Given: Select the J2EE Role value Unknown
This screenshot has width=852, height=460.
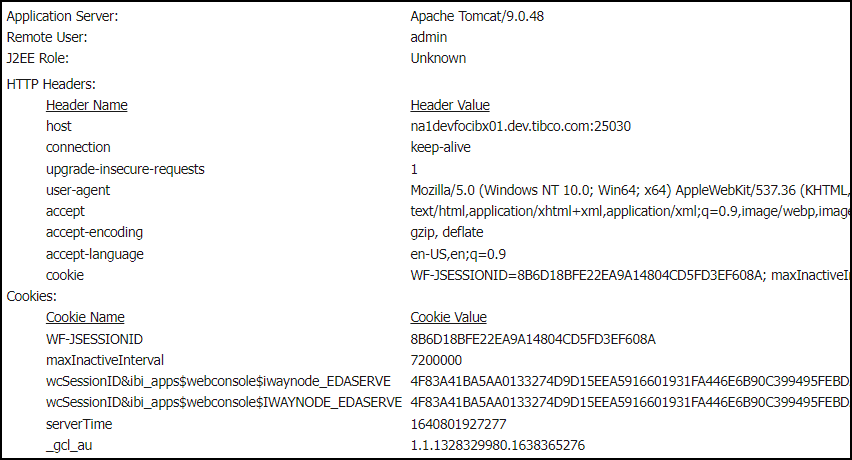Looking at the screenshot, I should click(x=438, y=58).
